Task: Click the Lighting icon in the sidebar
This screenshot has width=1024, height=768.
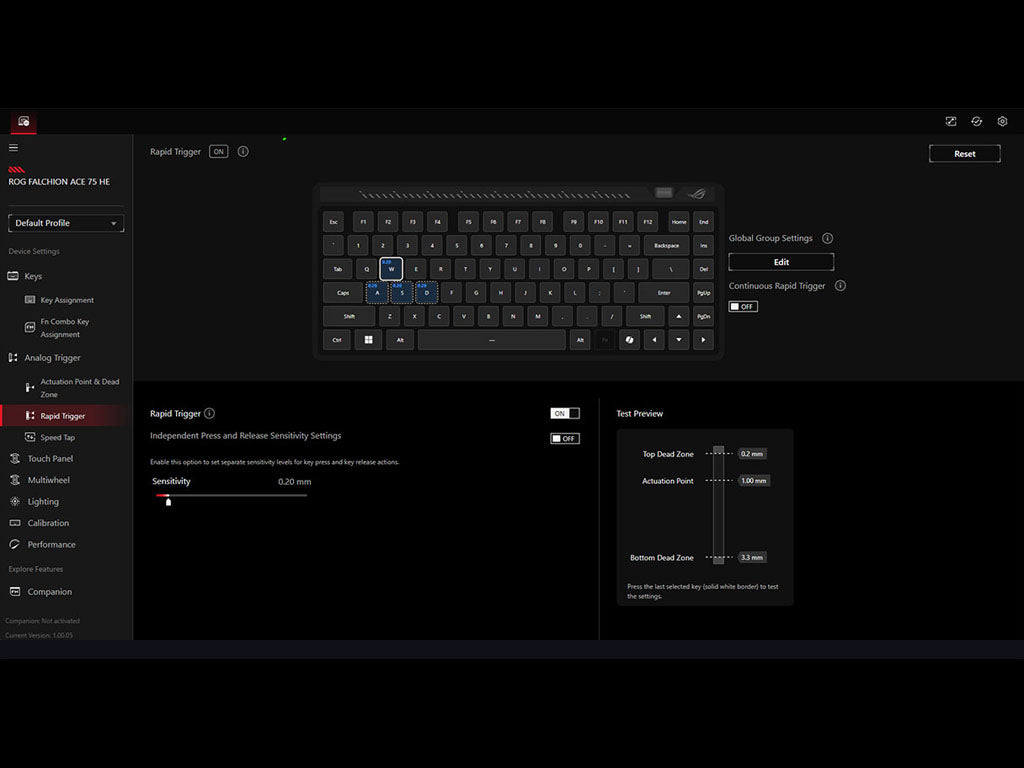Action: point(14,502)
